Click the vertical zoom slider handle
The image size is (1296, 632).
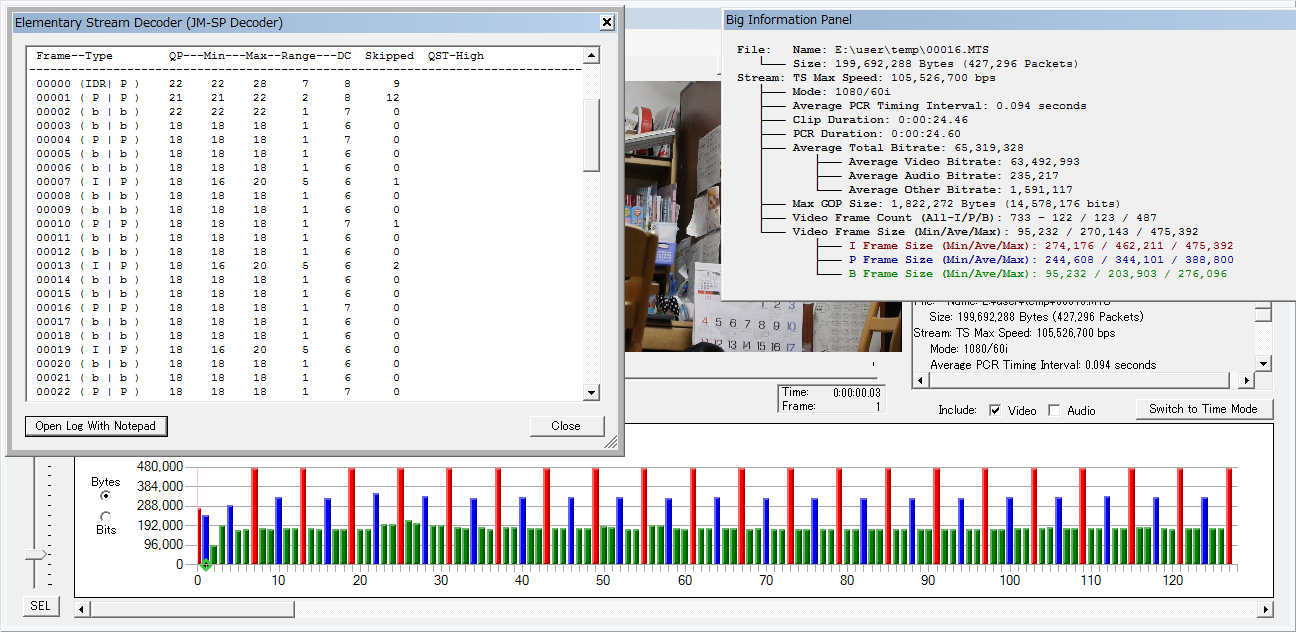(x=36, y=554)
